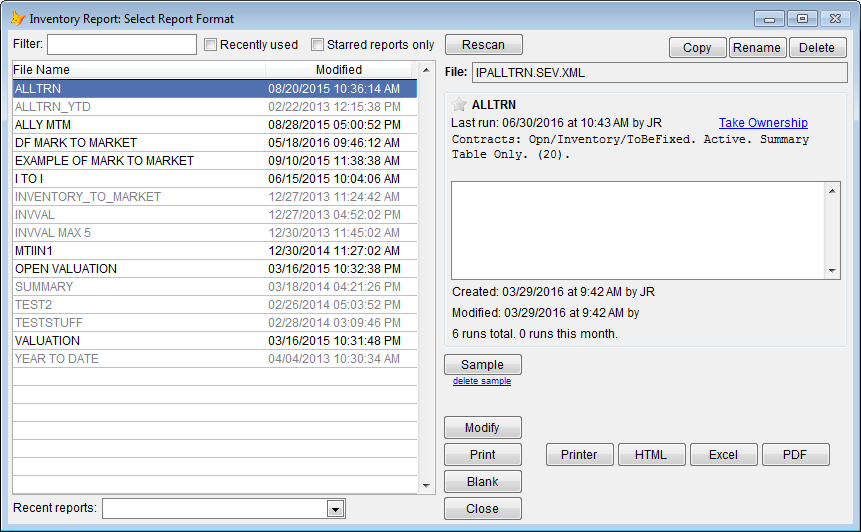The image size is (861, 532).
Task: Click notes box scroll down arrow
Action: 832,271
